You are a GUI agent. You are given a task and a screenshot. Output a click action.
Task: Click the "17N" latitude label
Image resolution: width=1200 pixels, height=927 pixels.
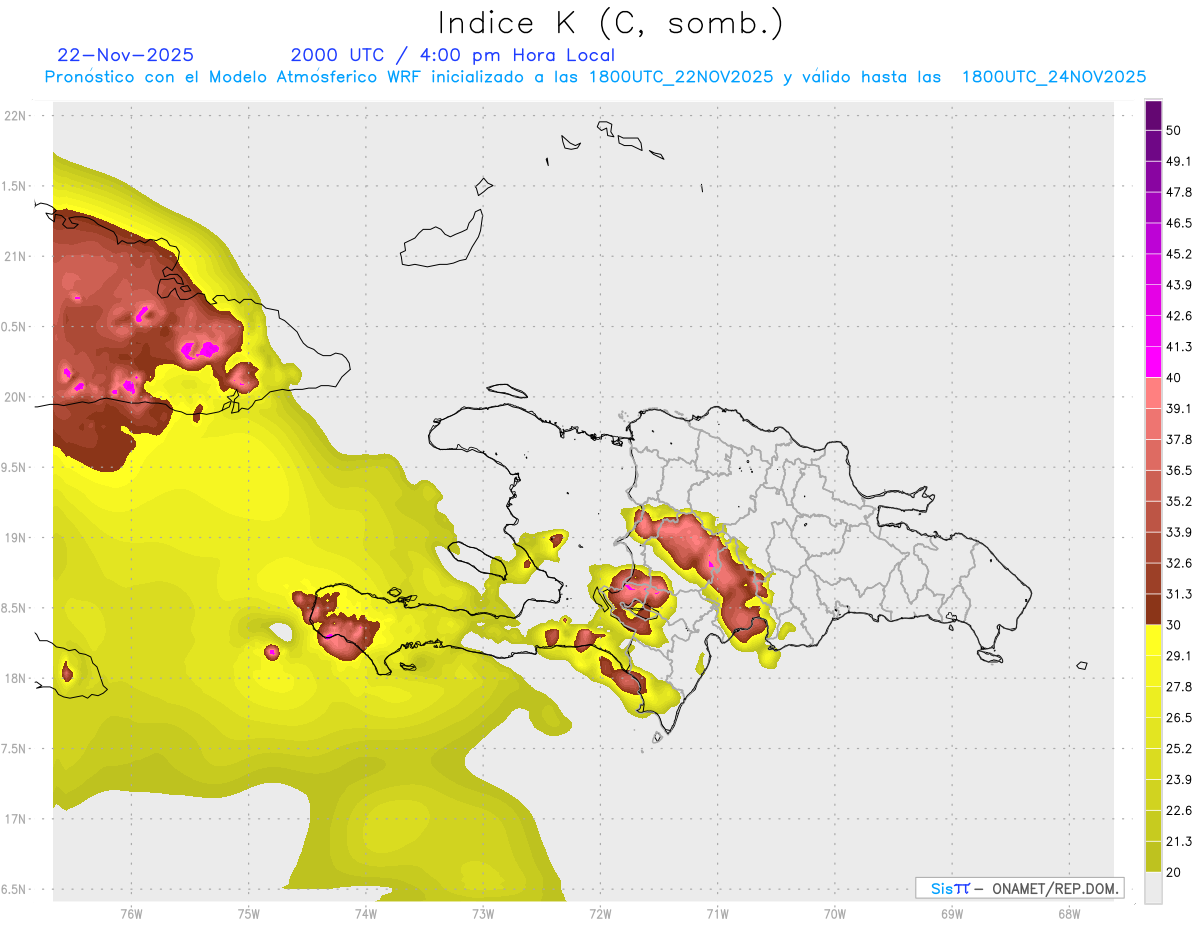tap(14, 819)
